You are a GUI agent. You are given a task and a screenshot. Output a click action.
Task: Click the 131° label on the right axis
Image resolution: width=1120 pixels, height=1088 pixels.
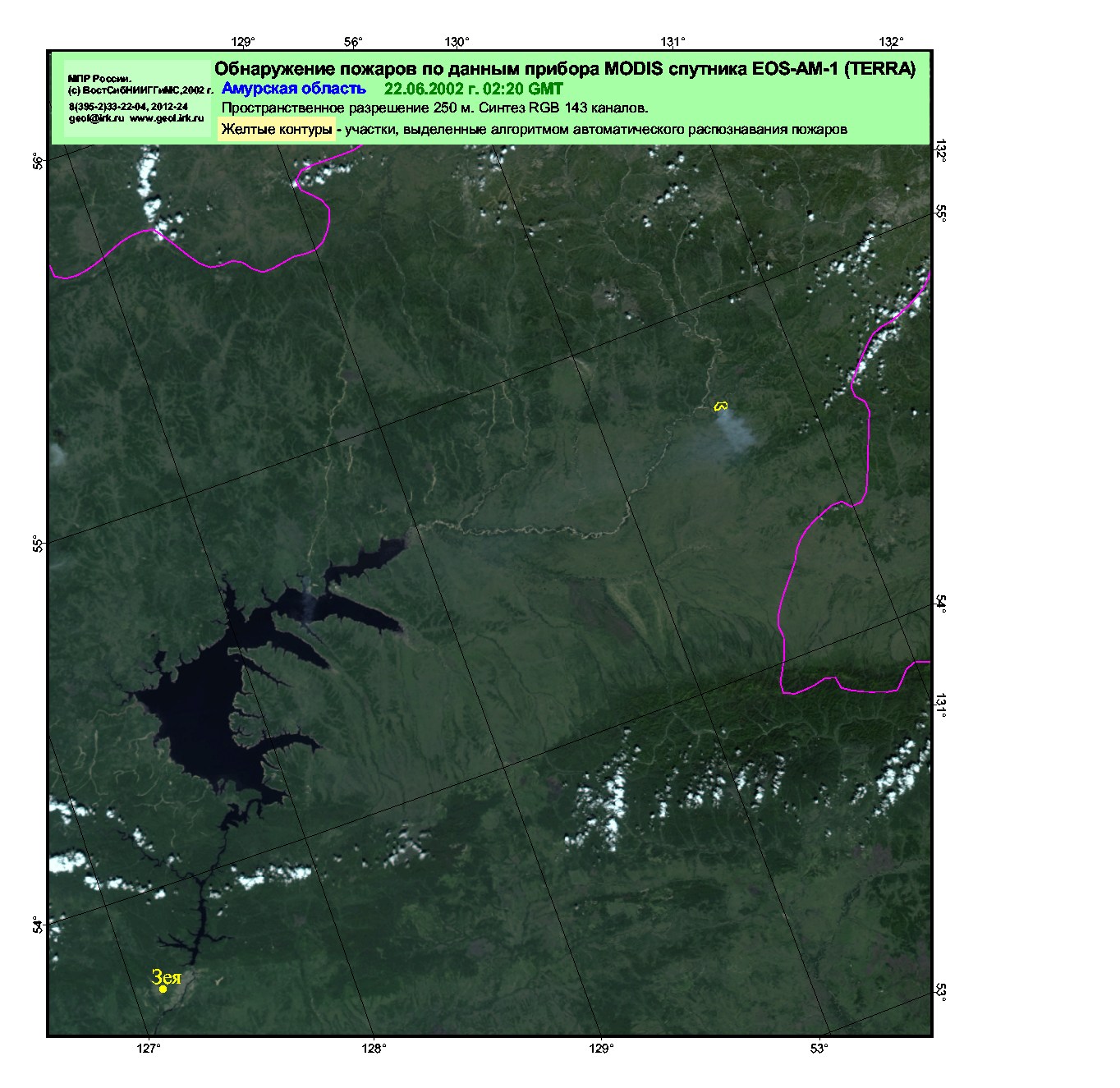(941, 705)
